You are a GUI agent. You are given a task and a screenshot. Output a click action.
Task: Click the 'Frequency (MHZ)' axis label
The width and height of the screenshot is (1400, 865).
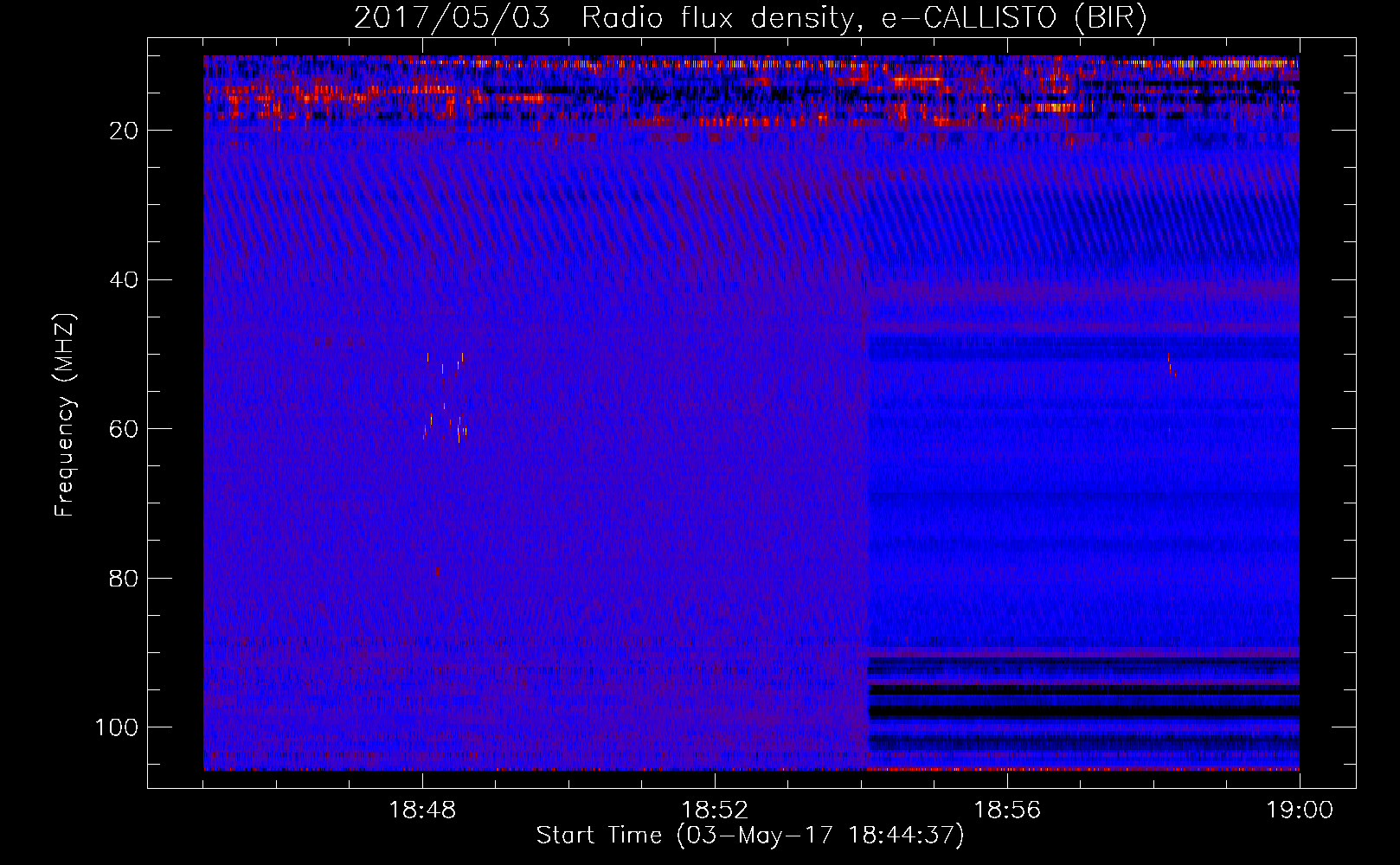(65, 415)
